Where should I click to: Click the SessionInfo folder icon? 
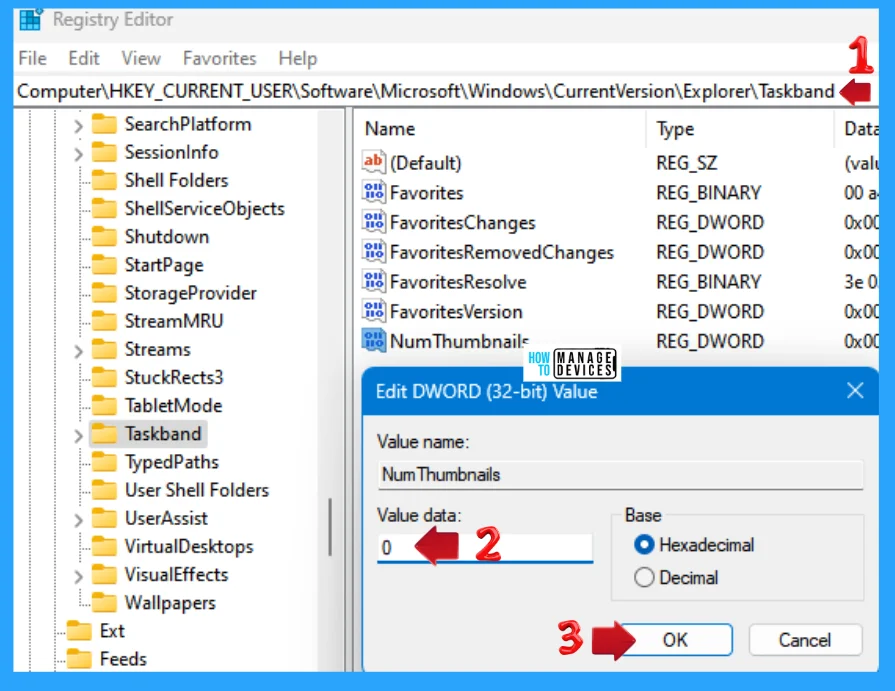104,152
